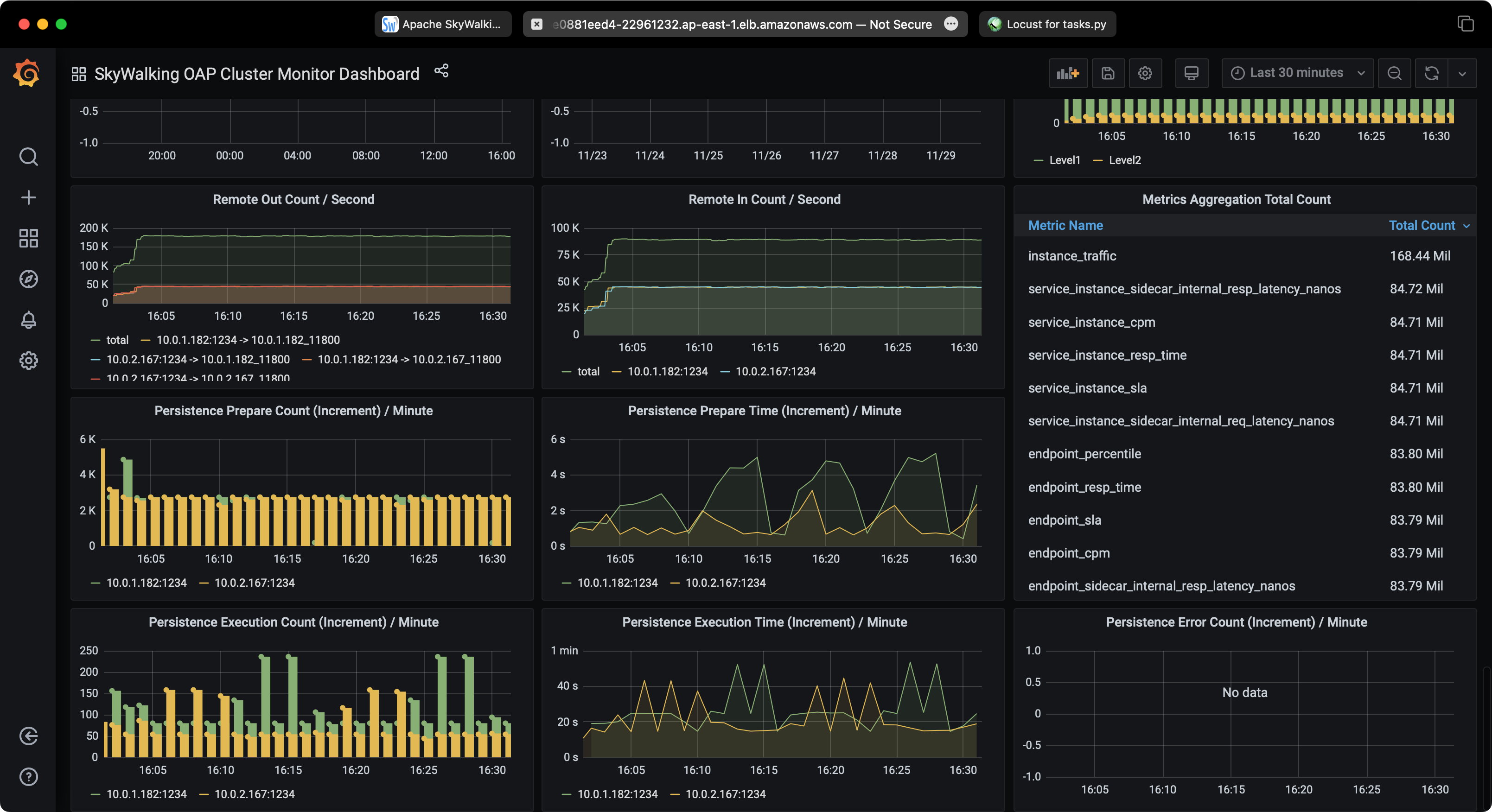Click the browser address bar URL
This screenshot has height=812, width=1492.
(x=741, y=24)
